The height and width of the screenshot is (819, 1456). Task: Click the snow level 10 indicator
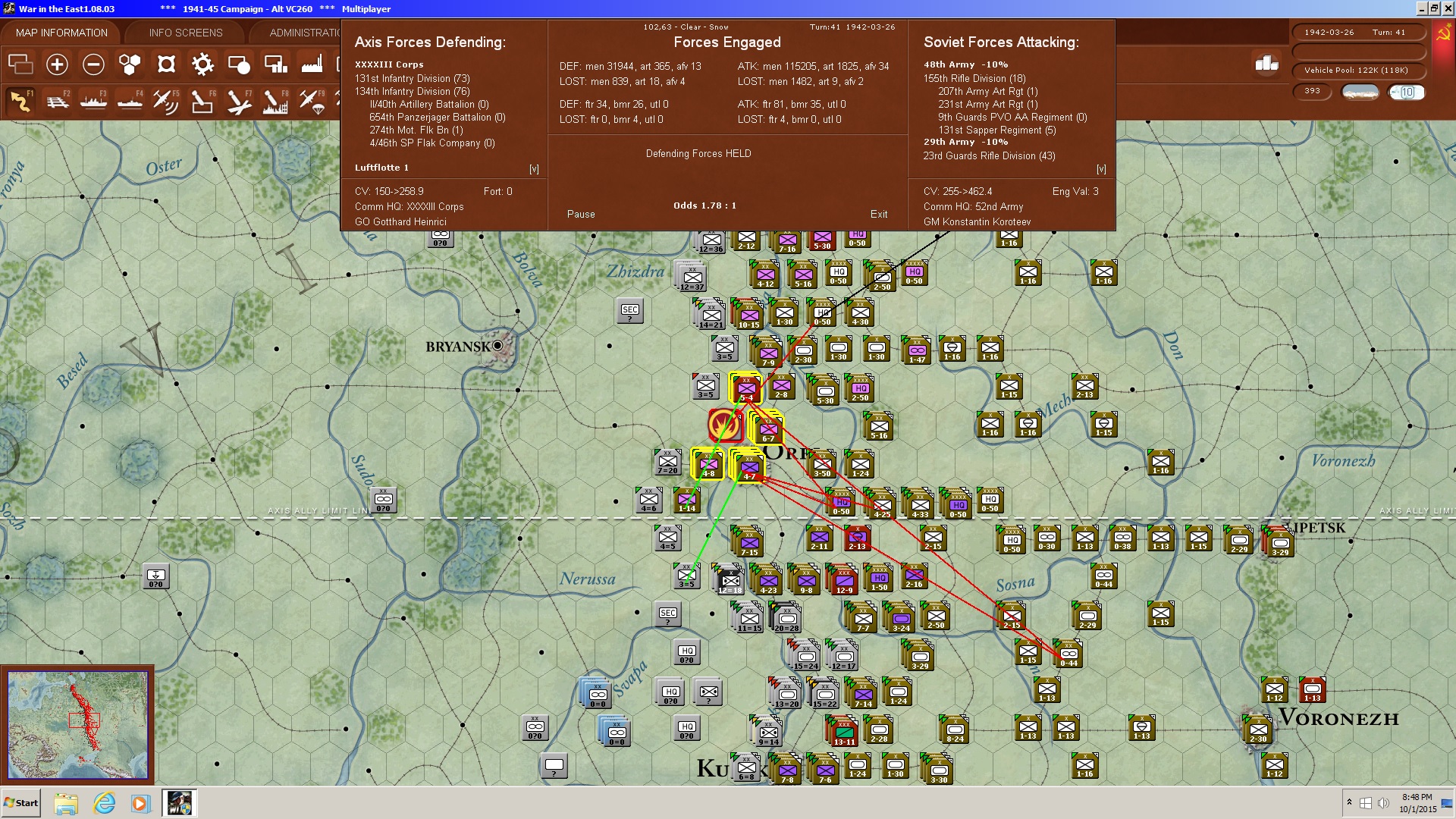pyautogui.click(x=1407, y=92)
